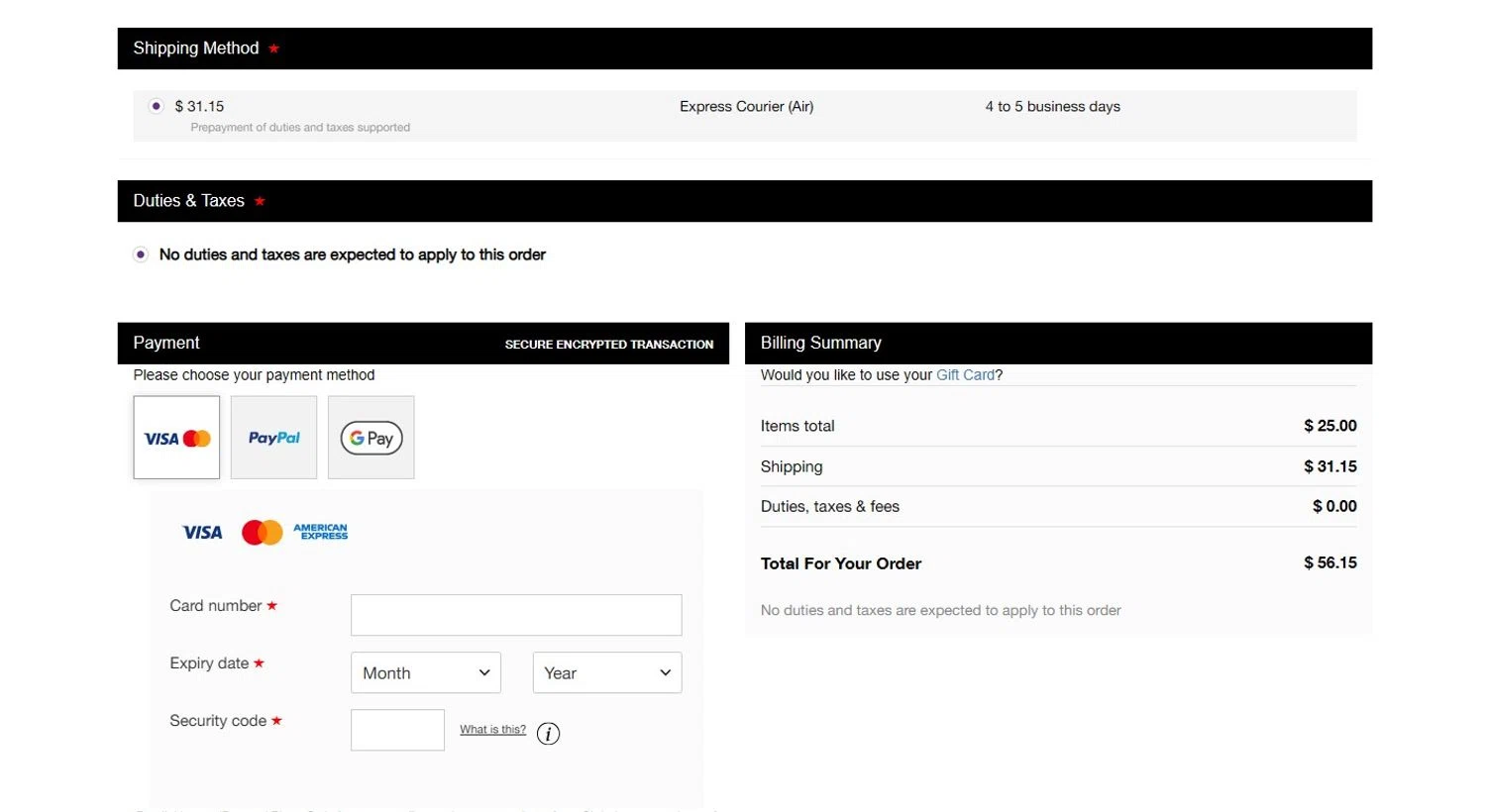Select the no duties and taxes radio button
The image size is (1486, 812).
tap(141, 254)
